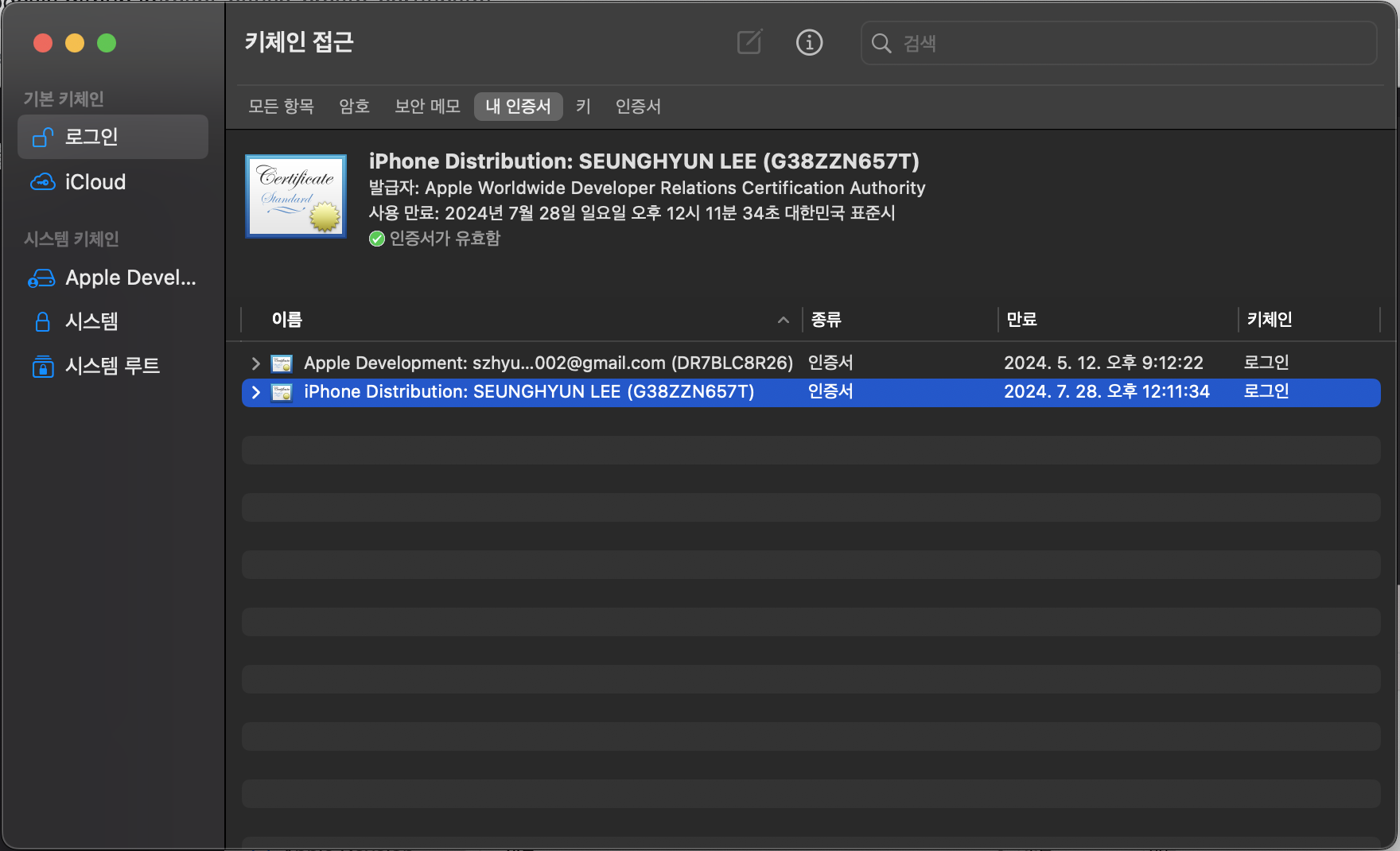Click expiry '2024. 7. 28. 오후 12:11:34'
Image resolution: width=1400 pixels, height=851 pixels.
click(1106, 392)
